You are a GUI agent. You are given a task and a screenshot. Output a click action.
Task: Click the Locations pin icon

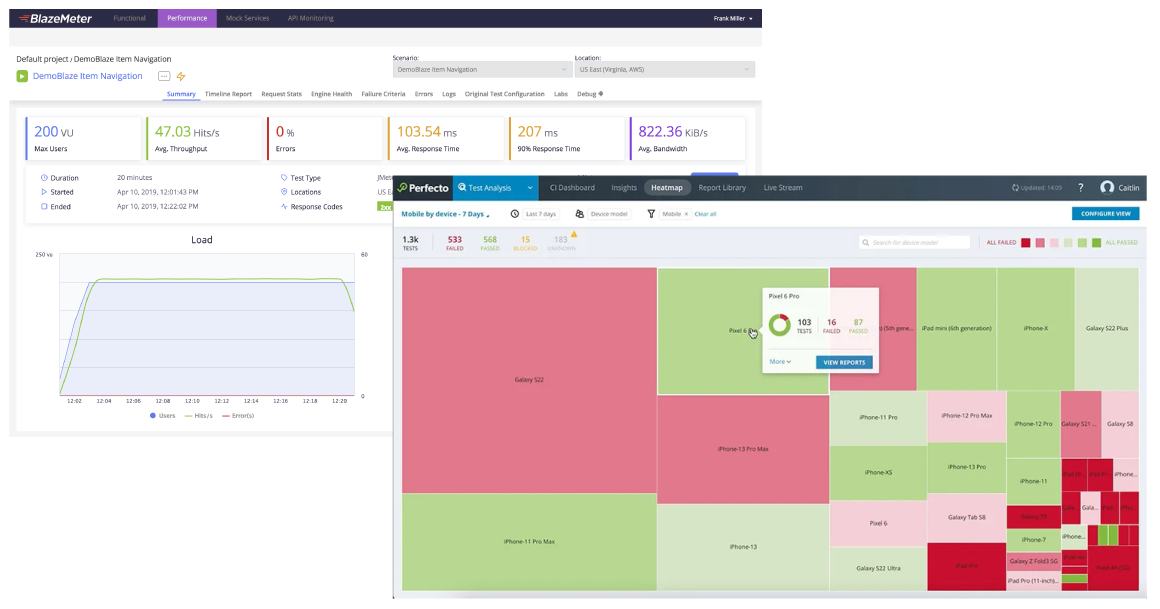tap(284, 192)
